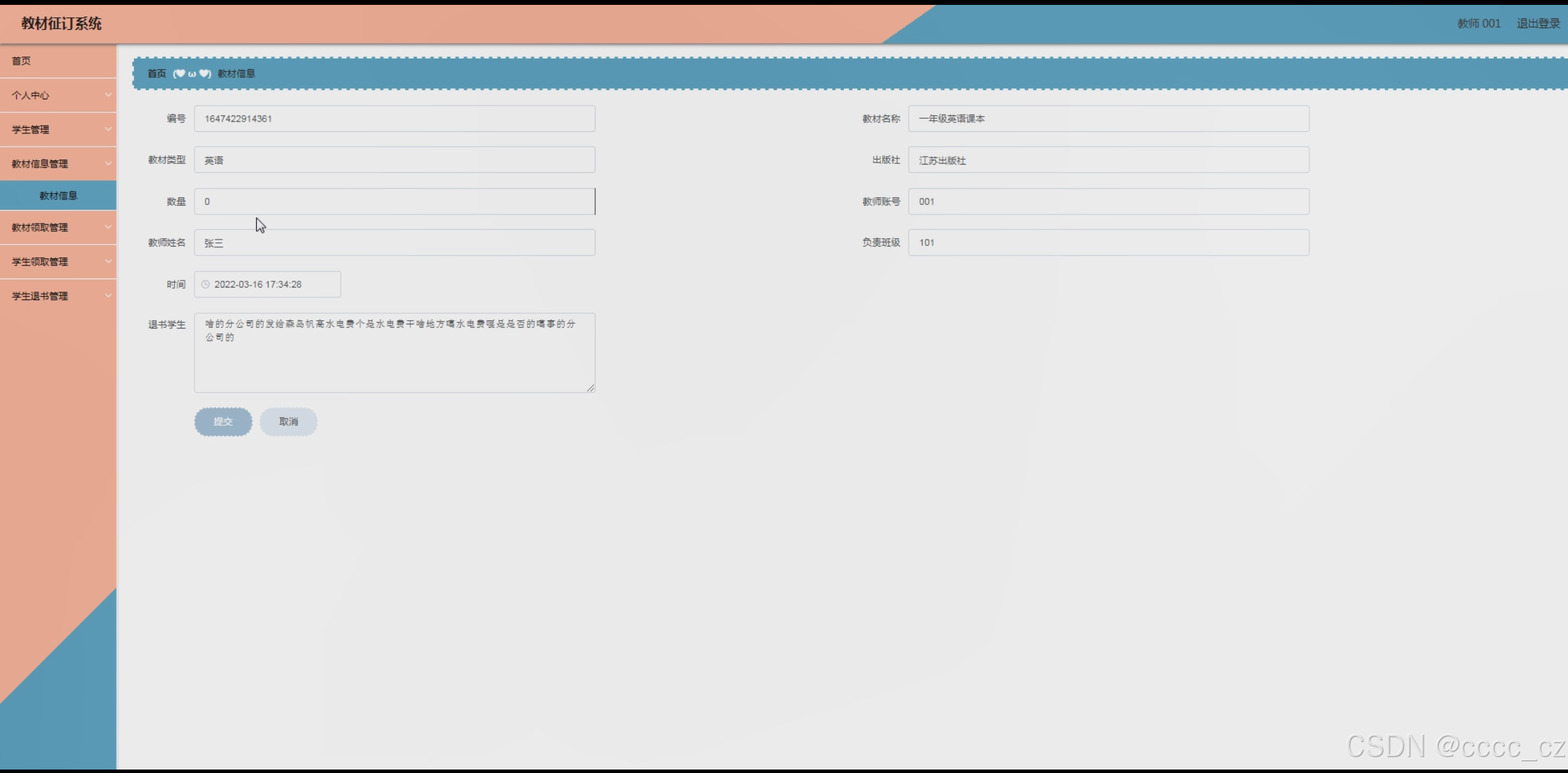Expand the 学生领取管理 chevron
Image resolution: width=1568 pixels, height=773 pixels.
tap(108, 262)
